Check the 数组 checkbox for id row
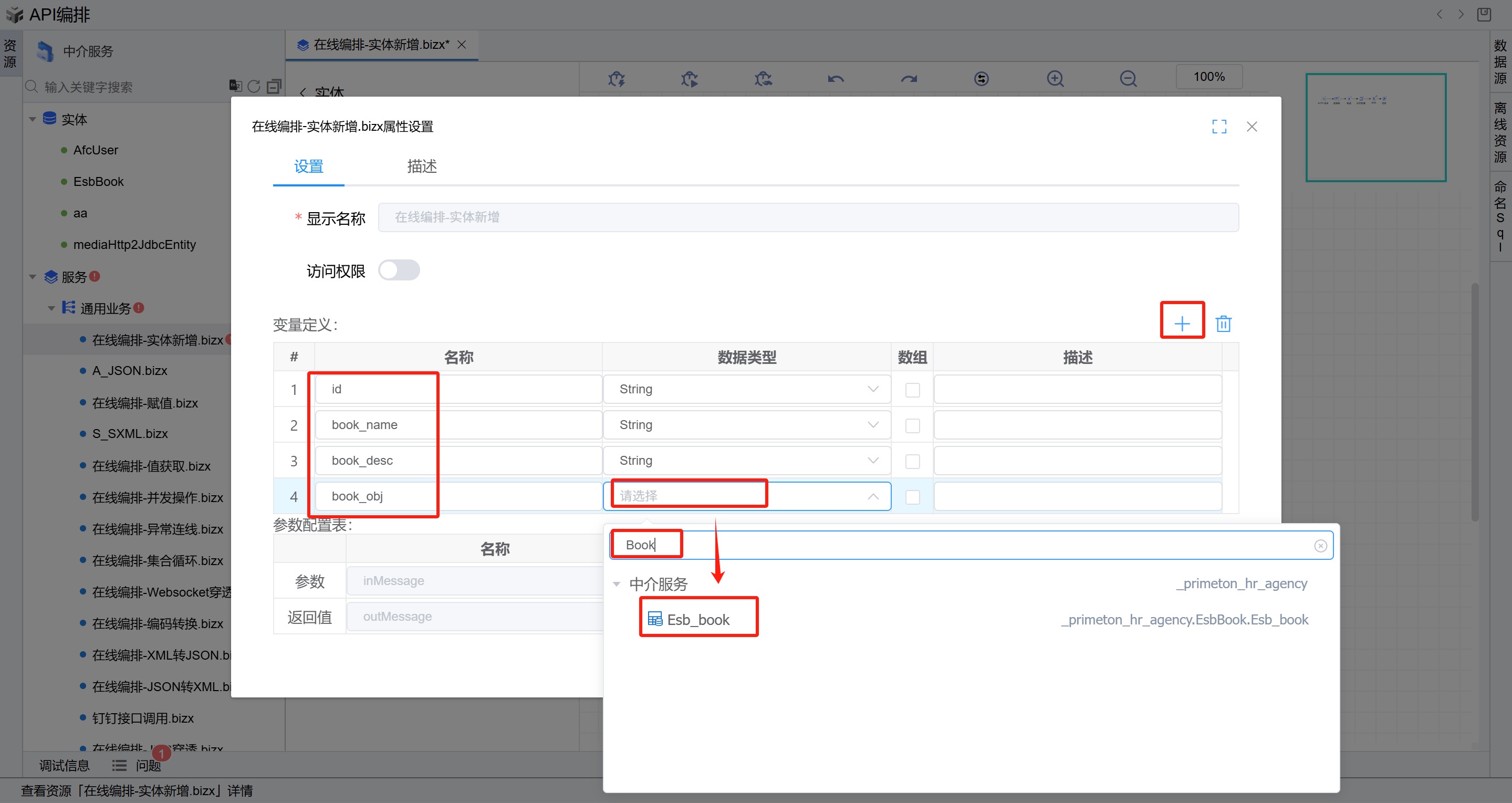The height and width of the screenshot is (803, 1512). coord(912,390)
